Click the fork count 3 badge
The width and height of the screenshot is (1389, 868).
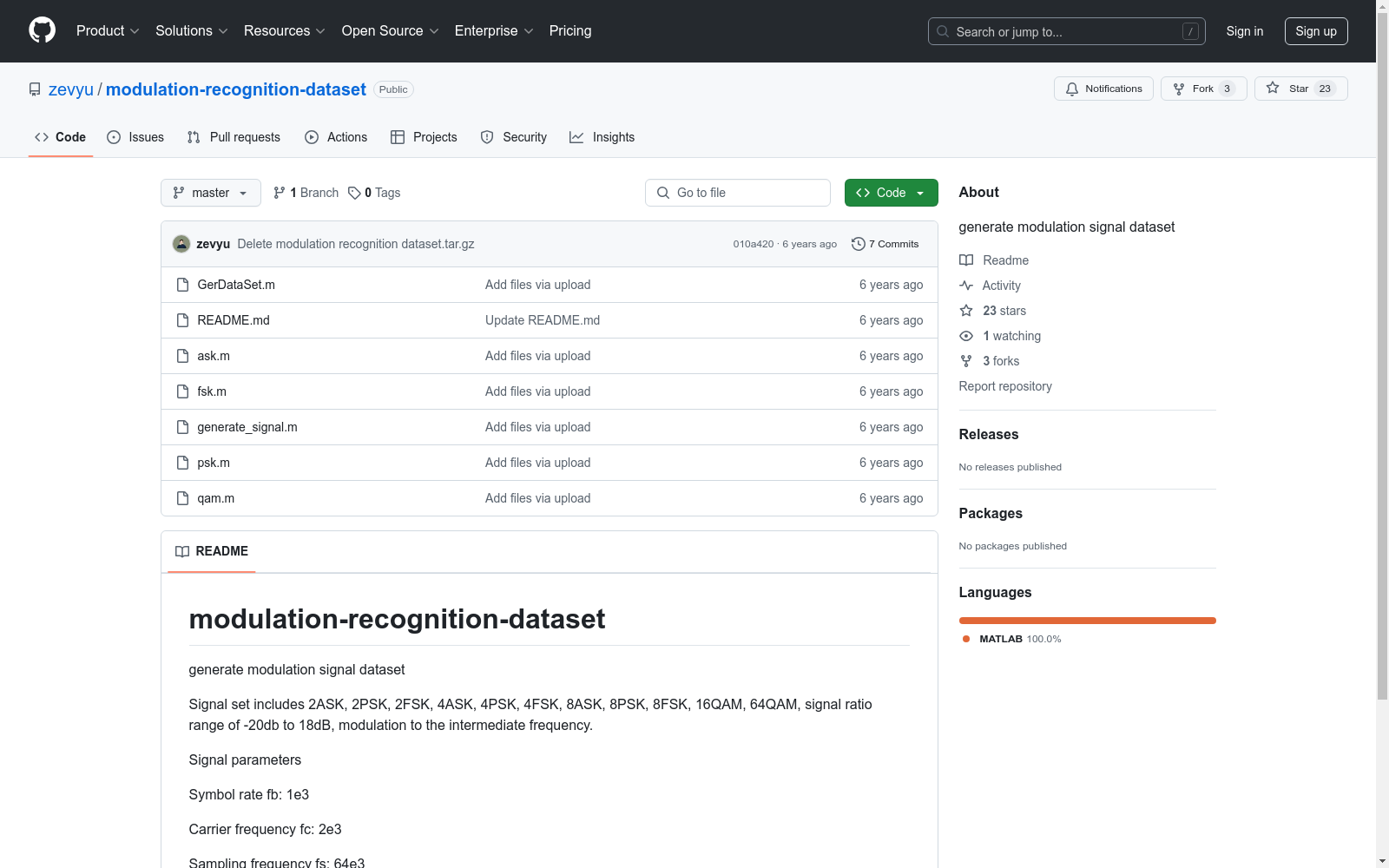tap(1227, 89)
